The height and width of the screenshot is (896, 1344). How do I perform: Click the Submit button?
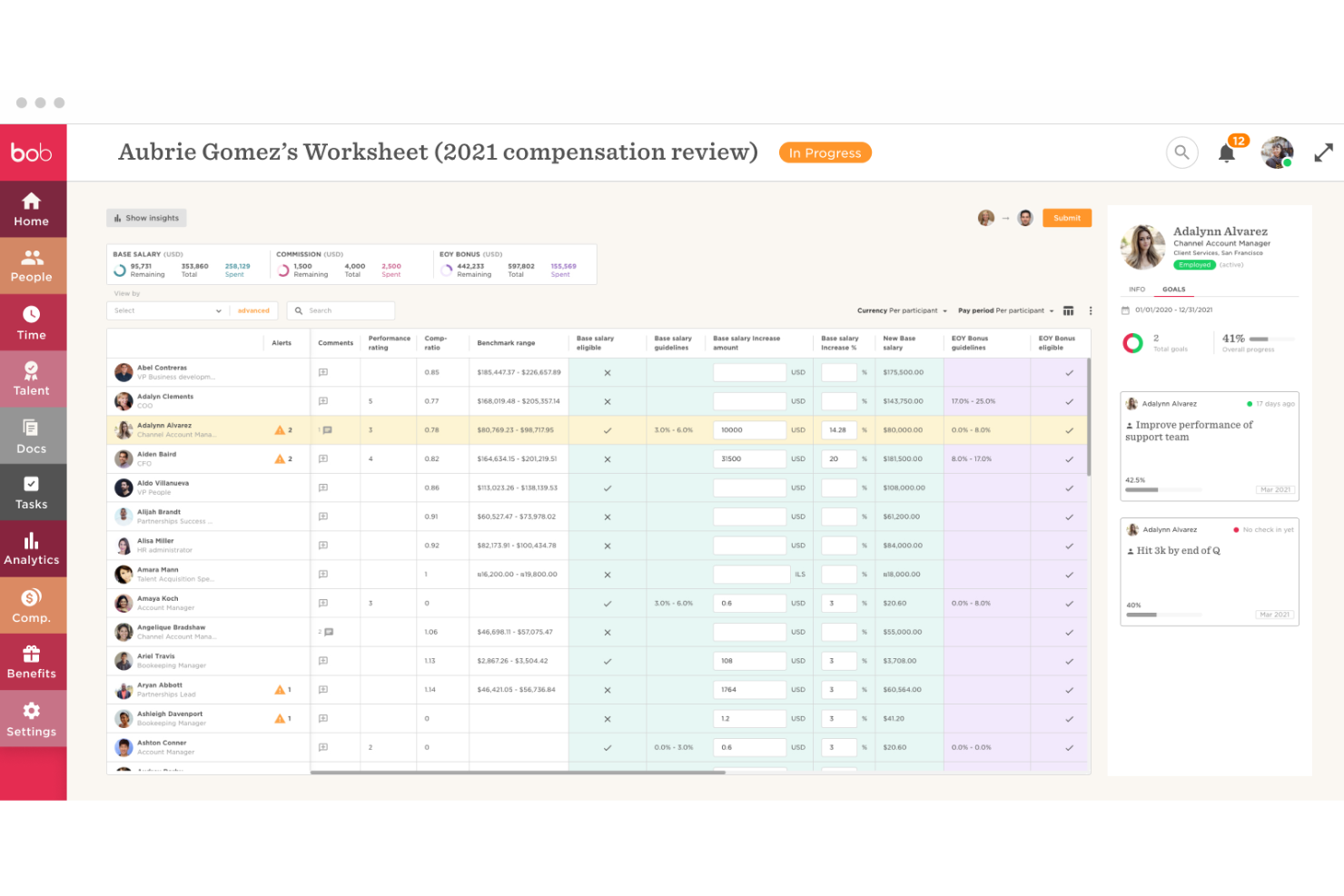click(1066, 218)
